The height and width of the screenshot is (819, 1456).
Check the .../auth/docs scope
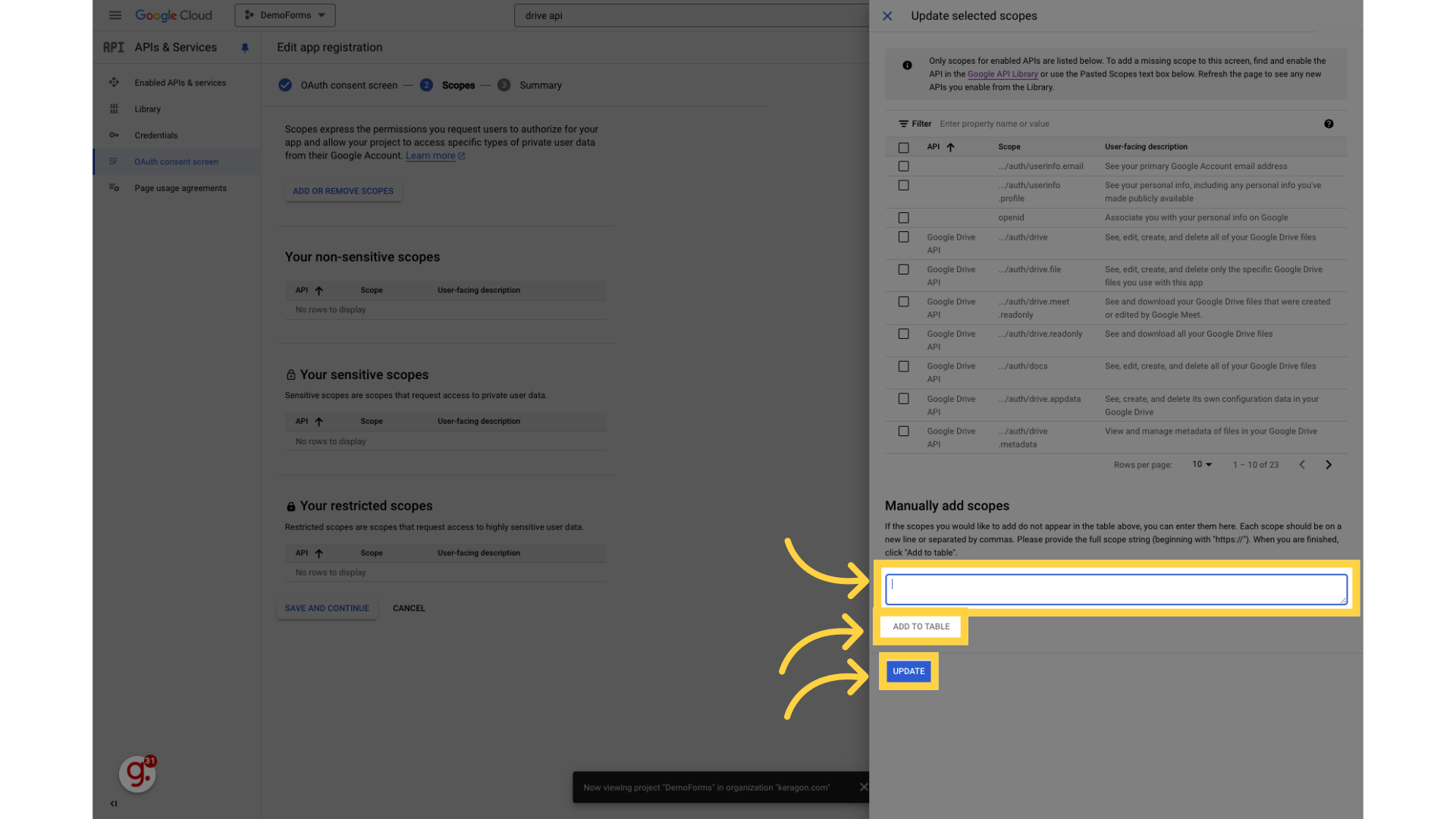point(903,366)
